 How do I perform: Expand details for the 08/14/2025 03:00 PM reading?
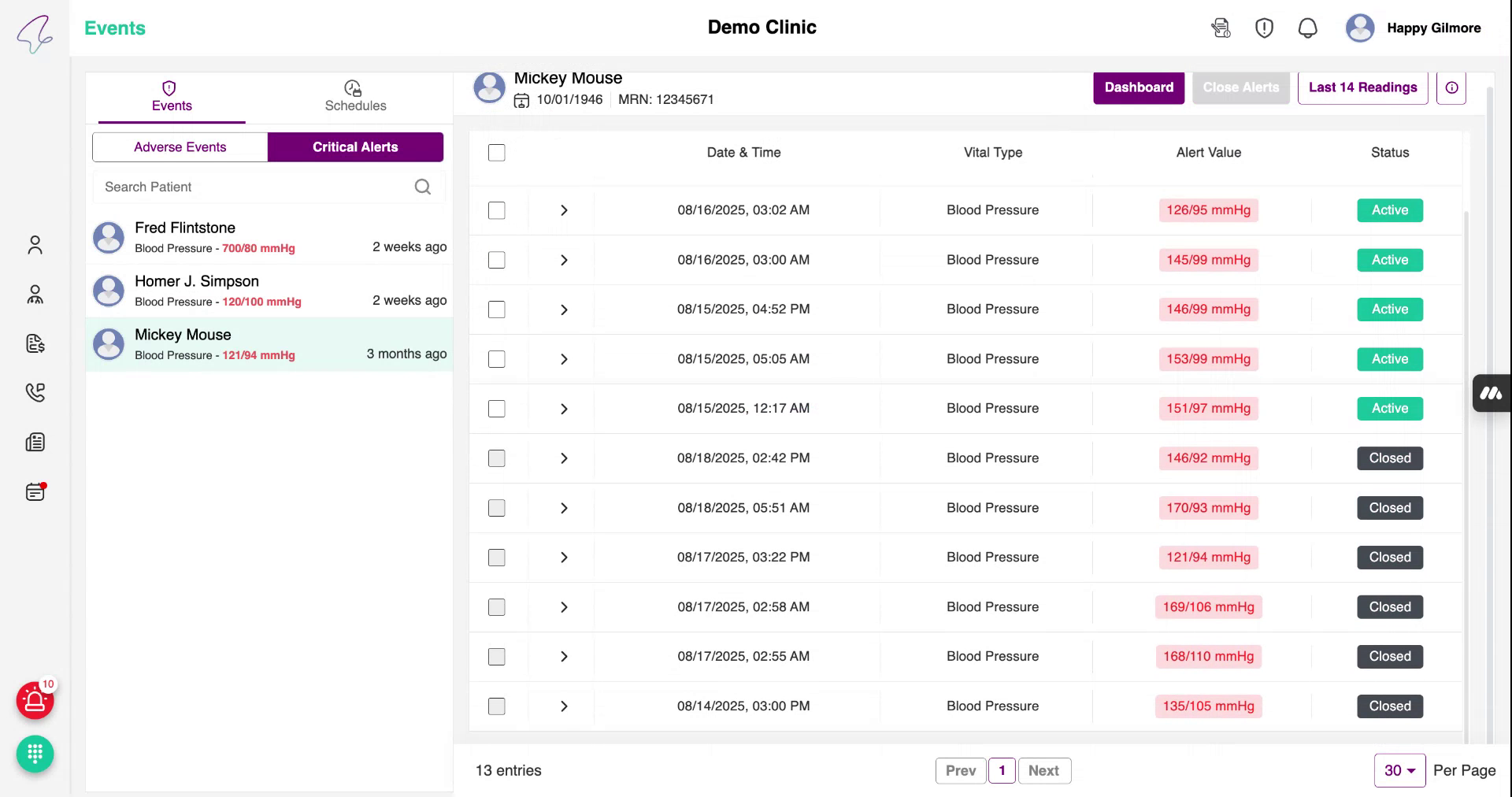[x=563, y=706]
